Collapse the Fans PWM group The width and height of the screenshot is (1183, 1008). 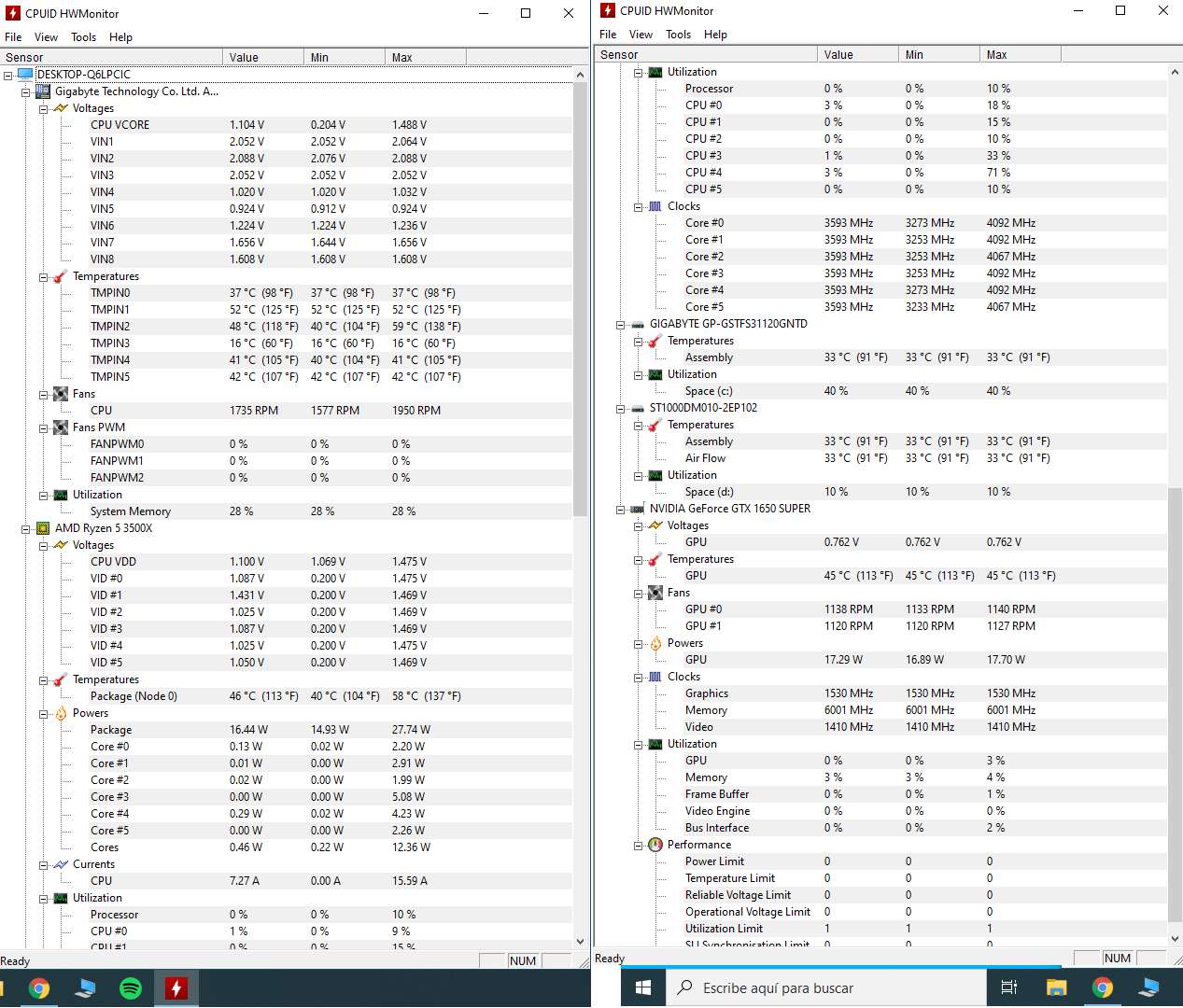pos(44,427)
